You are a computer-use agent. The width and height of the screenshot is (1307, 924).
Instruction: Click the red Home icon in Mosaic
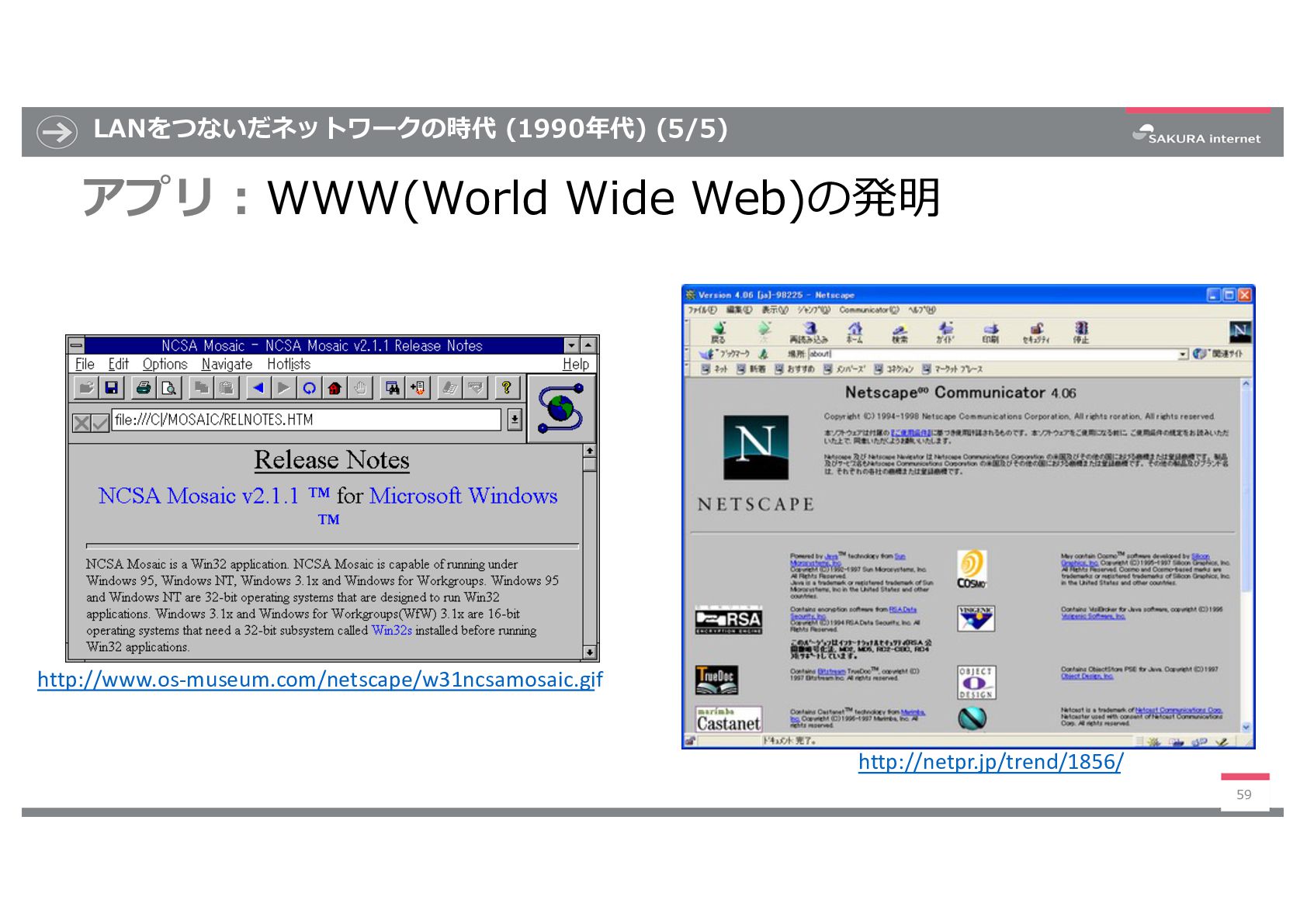334,387
